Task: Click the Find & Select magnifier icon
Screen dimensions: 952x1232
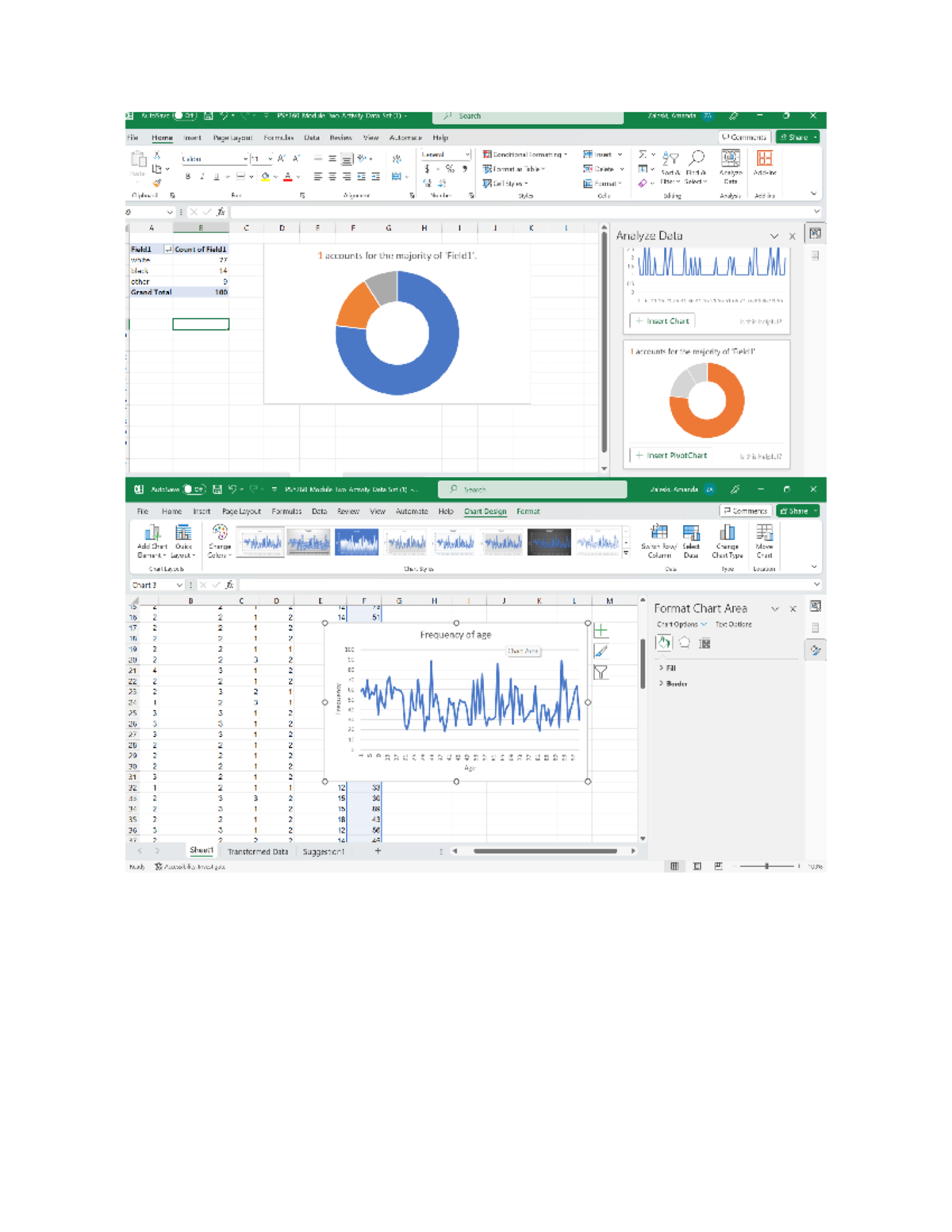Action: 697,159
